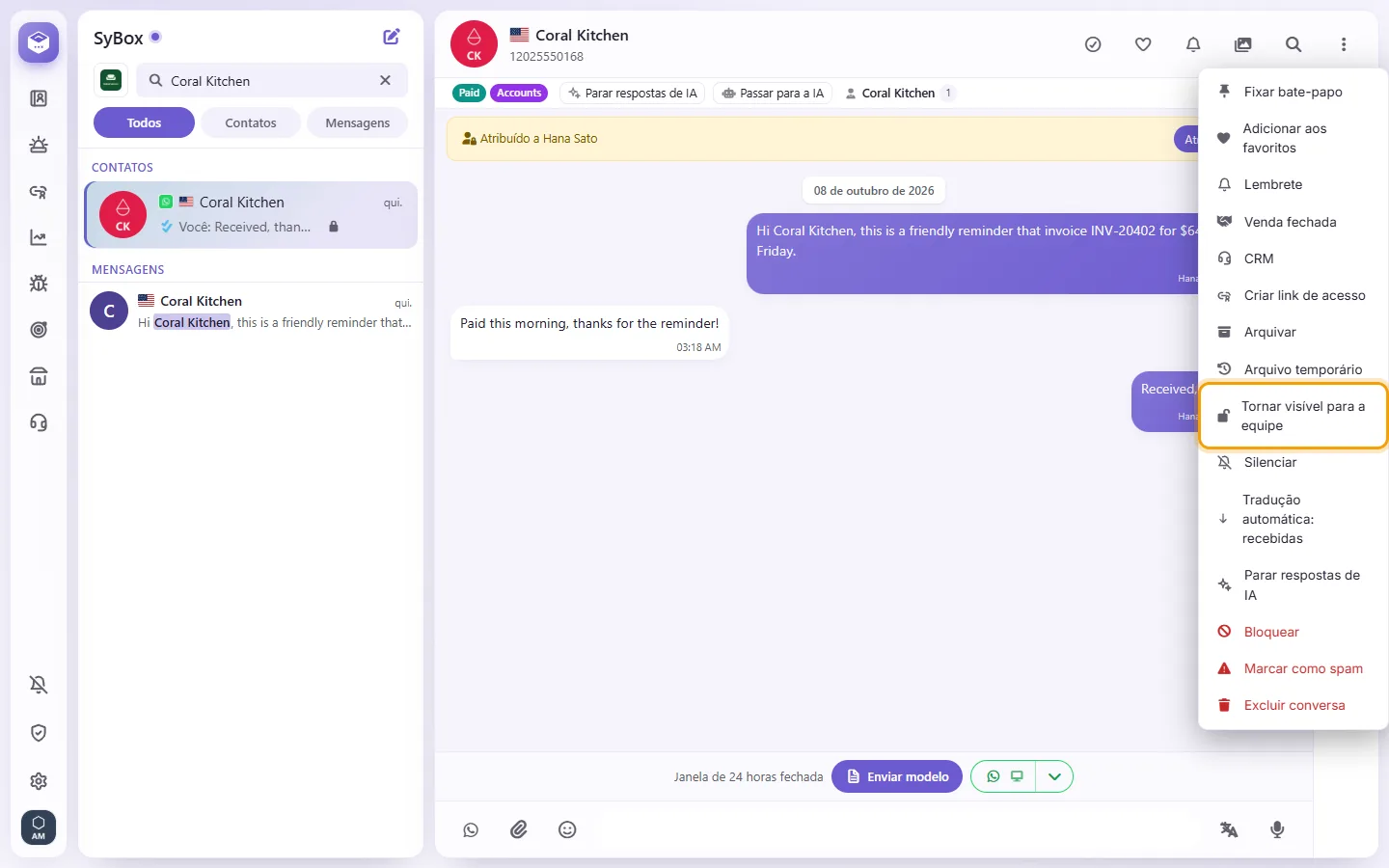Open the headset support sidebar icon
Image resolution: width=1389 pixels, height=868 pixels.
tap(39, 422)
